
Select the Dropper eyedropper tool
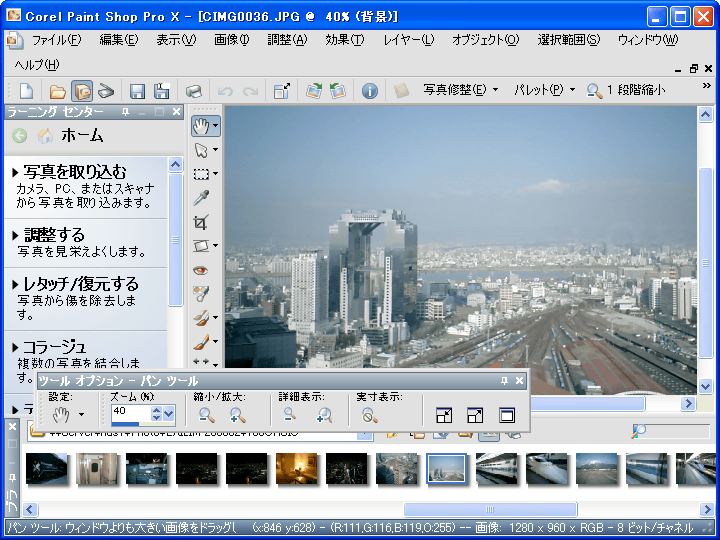201,198
